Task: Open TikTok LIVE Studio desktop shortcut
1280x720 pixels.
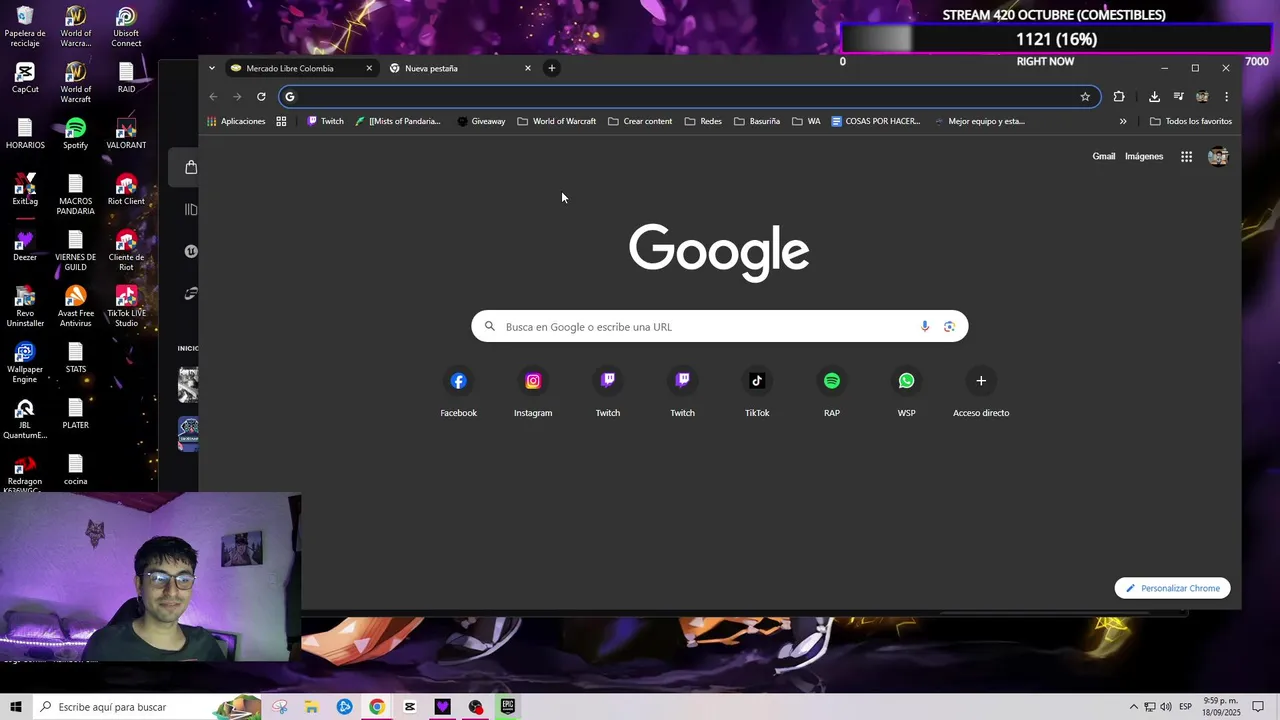Action: [126, 307]
